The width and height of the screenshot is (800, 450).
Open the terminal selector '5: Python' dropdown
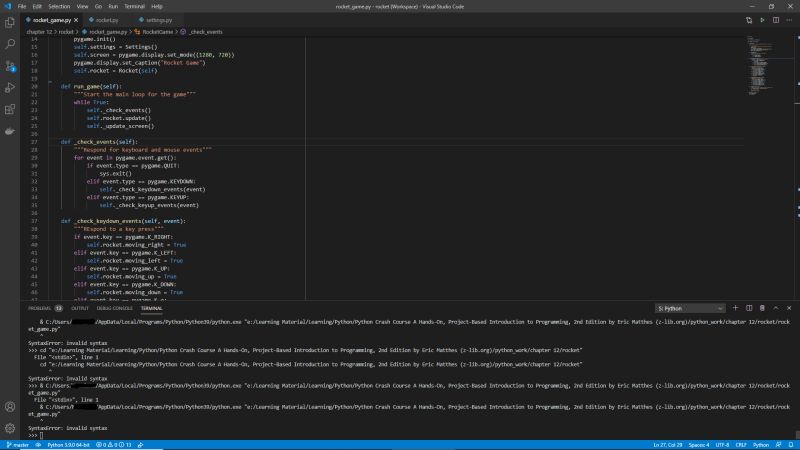(x=690, y=308)
